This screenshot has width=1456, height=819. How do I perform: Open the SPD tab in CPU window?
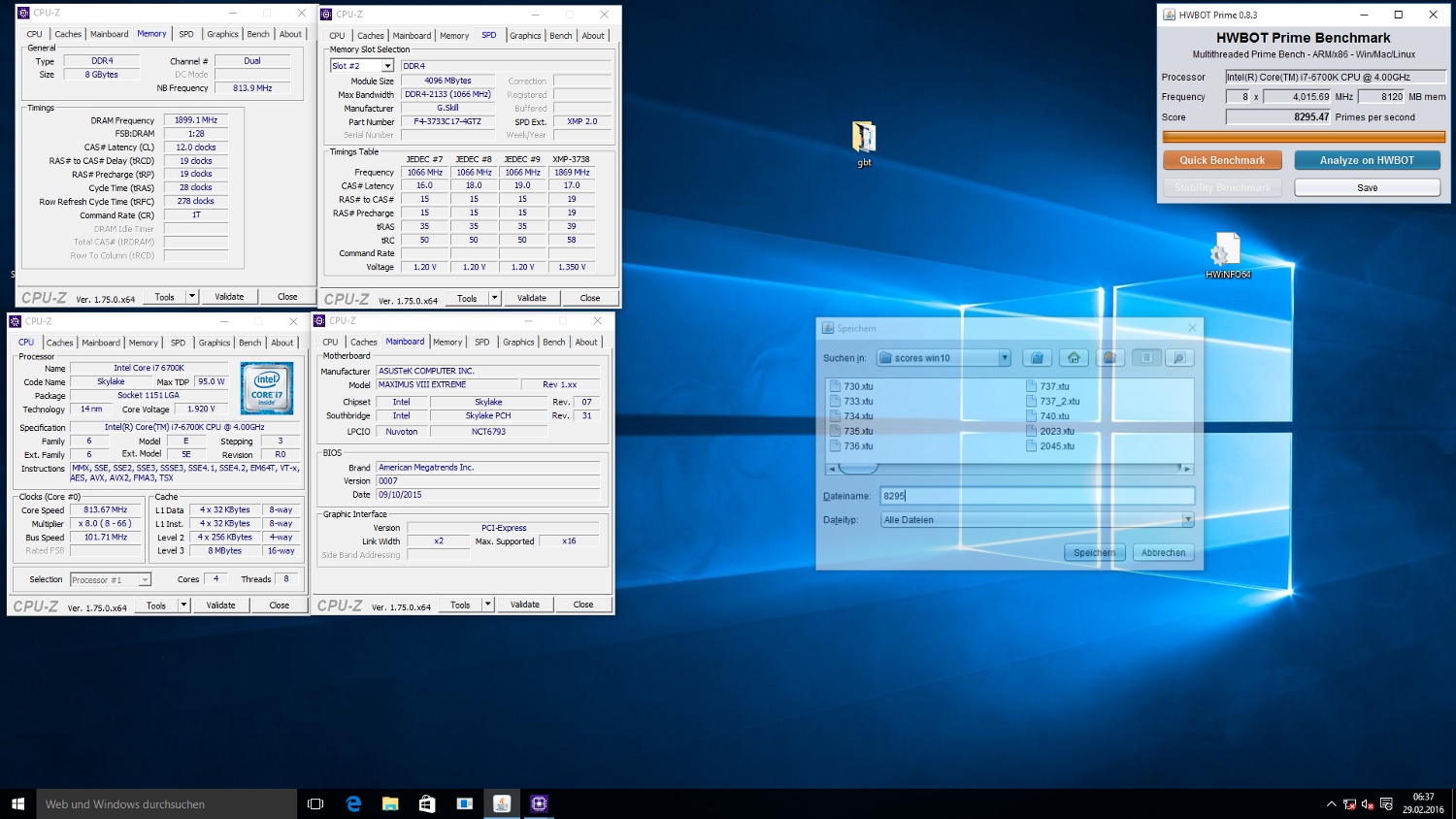click(x=178, y=343)
